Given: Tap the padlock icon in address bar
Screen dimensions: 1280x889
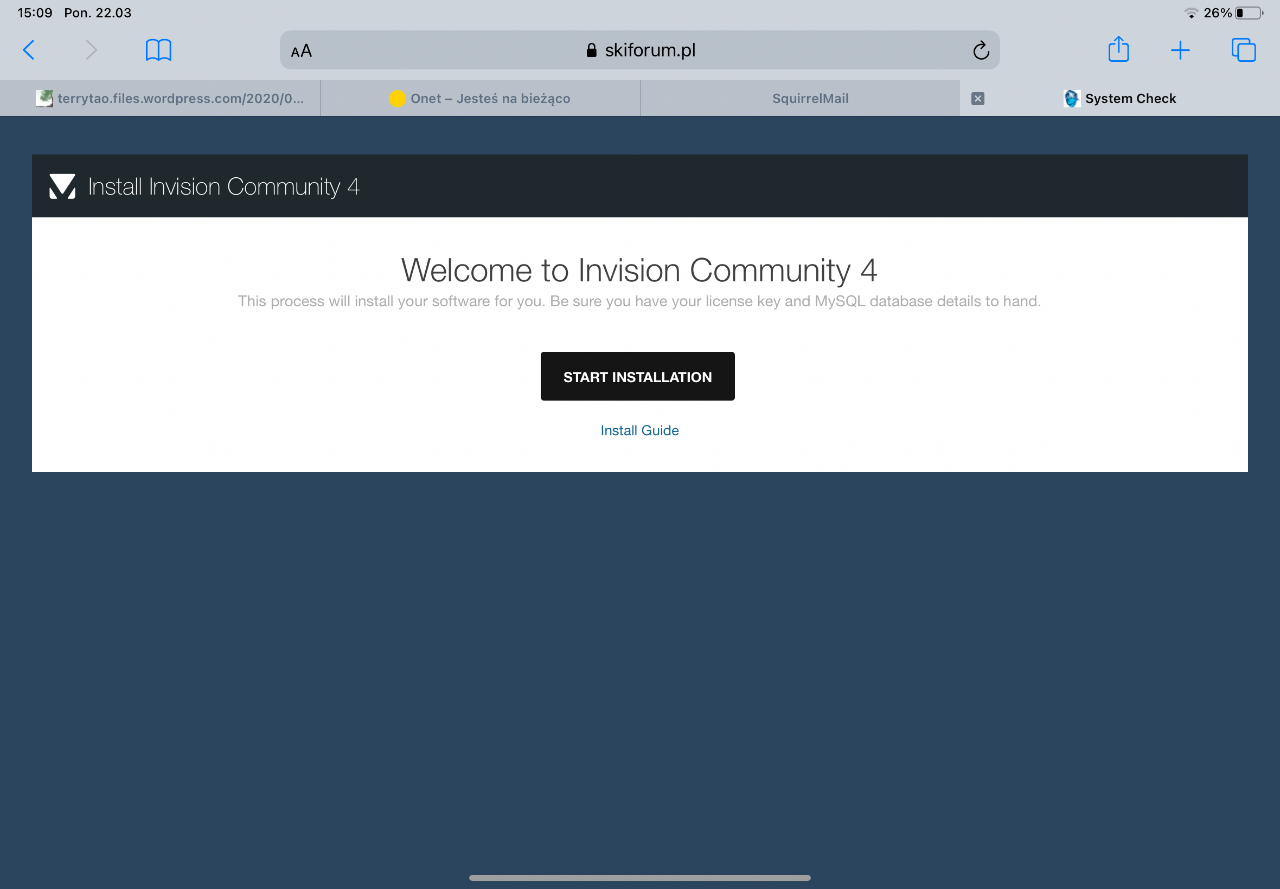Looking at the screenshot, I should click(591, 50).
